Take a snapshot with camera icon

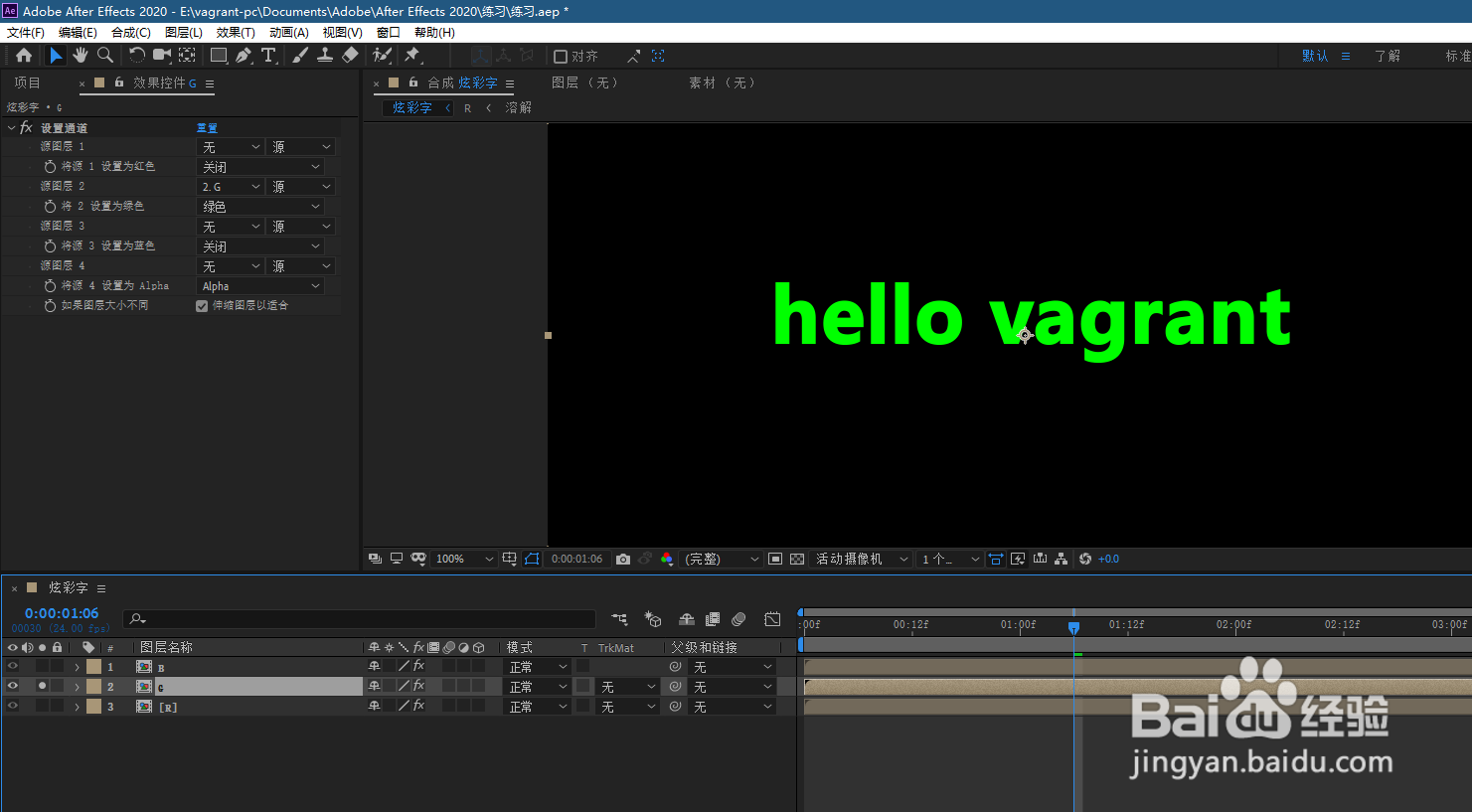point(623,559)
